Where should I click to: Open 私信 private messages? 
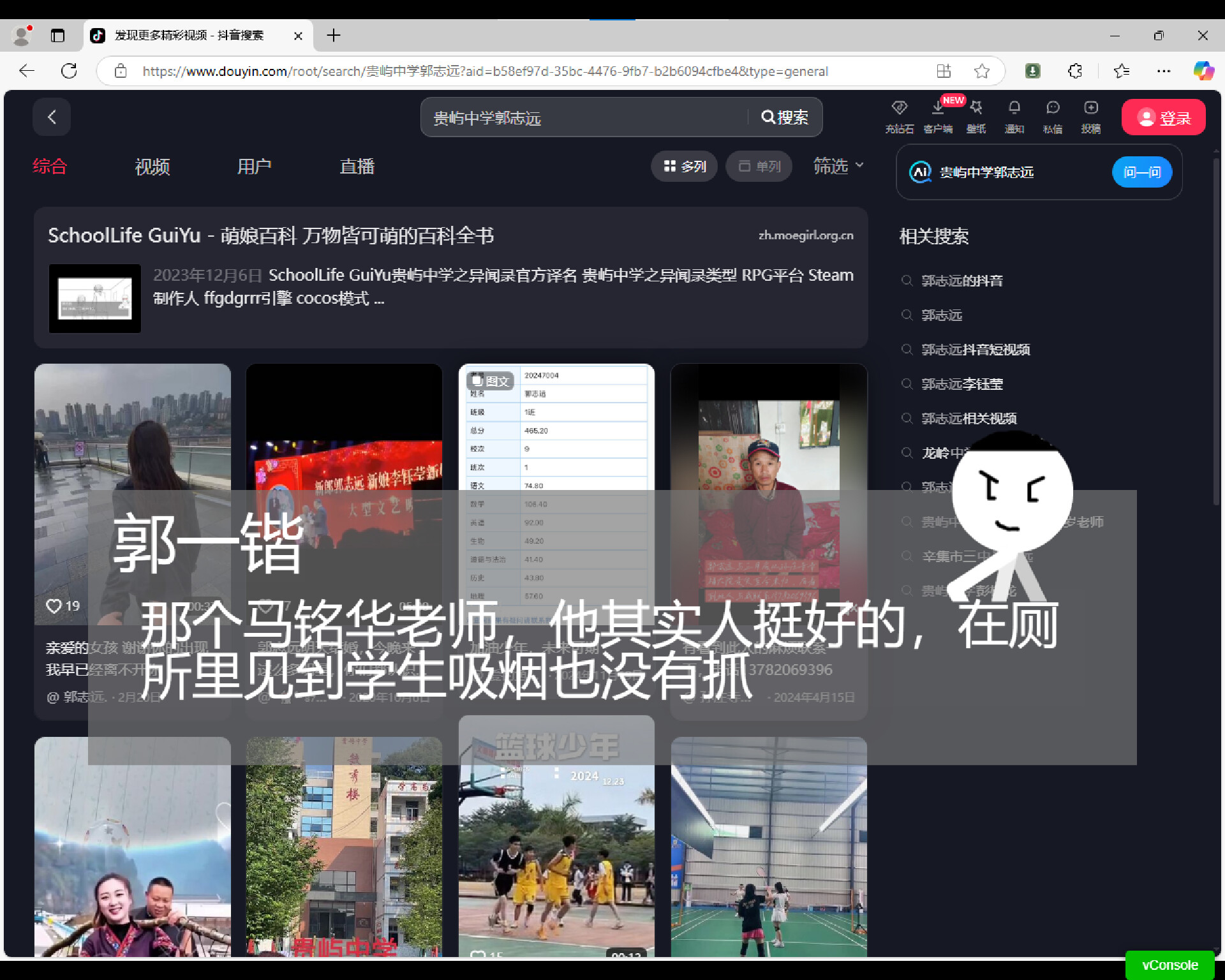click(x=1053, y=117)
